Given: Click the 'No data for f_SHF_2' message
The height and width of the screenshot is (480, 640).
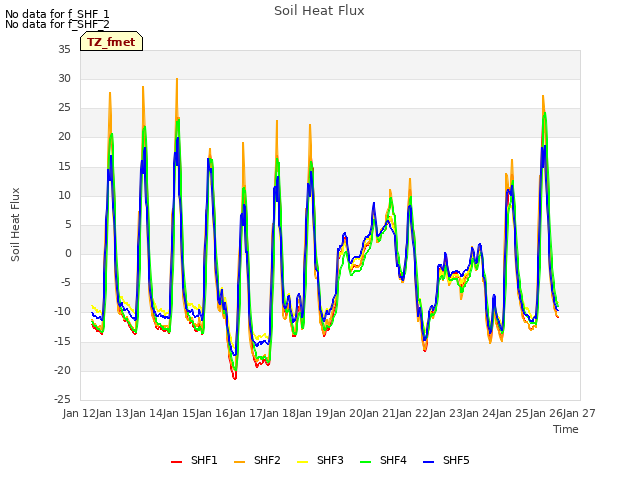Looking at the screenshot, I should pyautogui.click(x=57, y=24).
